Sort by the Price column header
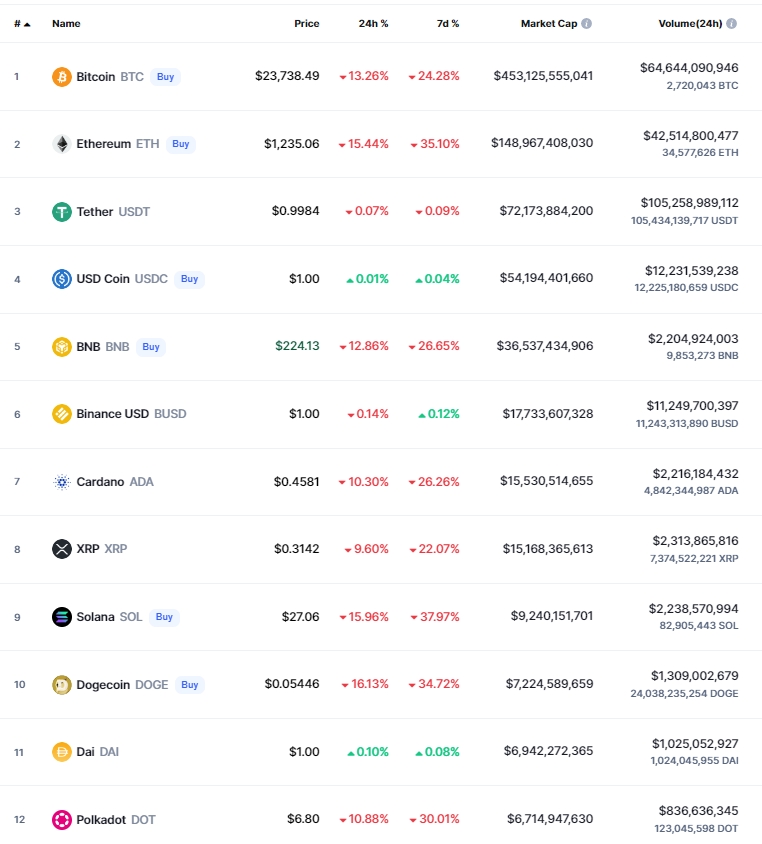Viewport: 762px width, 844px height. (307, 24)
